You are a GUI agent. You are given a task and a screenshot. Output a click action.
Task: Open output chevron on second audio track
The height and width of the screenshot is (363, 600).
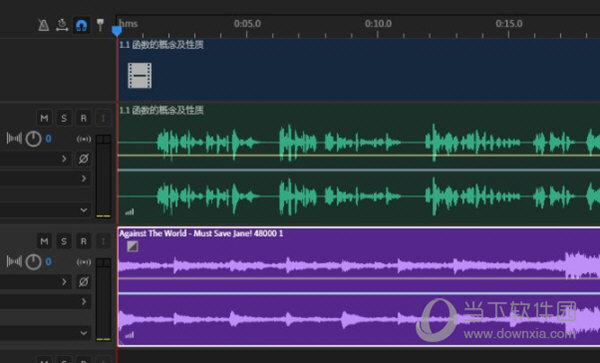point(83,302)
